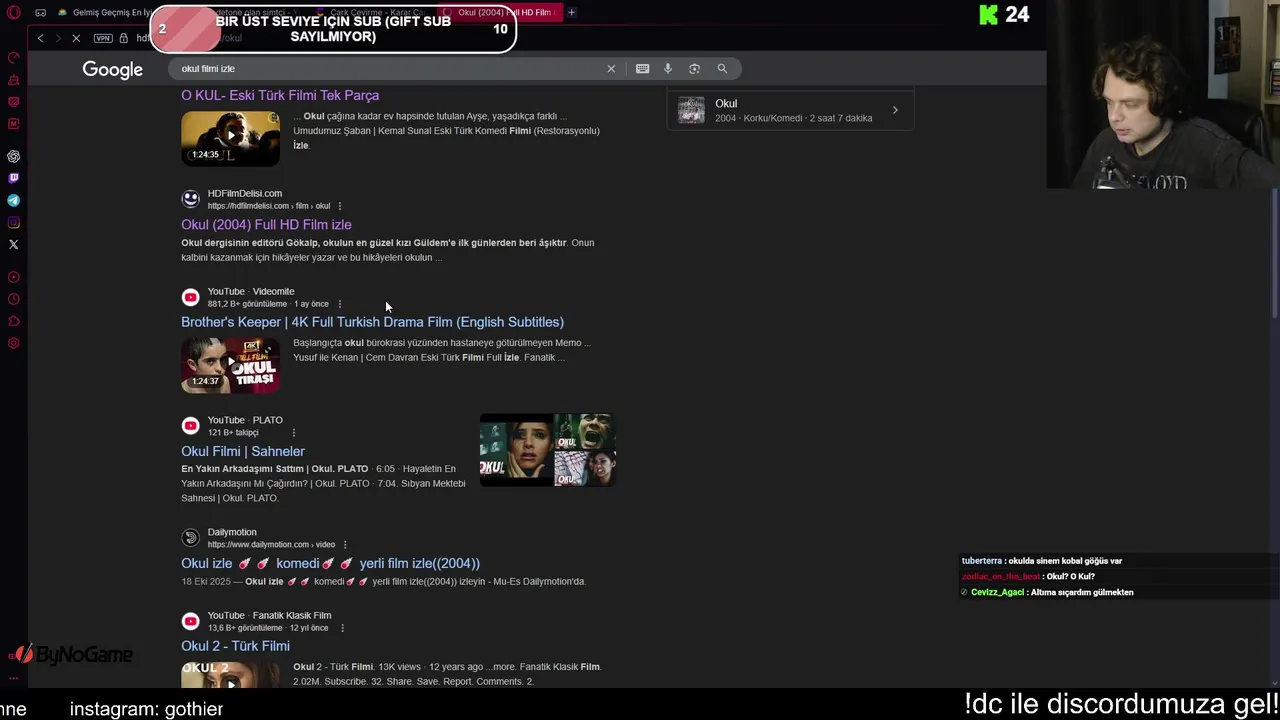The width and height of the screenshot is (1280, 720).
Task: Click 'https://hdfilmdelisi.com › film › okul' URL text
Action: click(269, 206)
